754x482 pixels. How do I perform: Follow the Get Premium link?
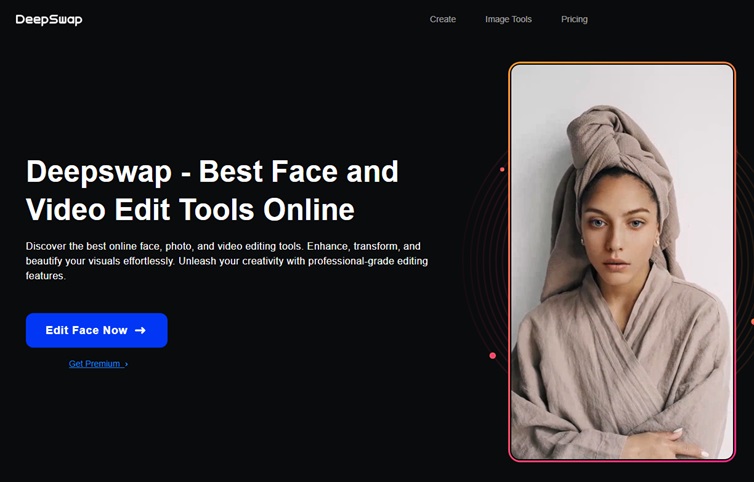(98, 364)
